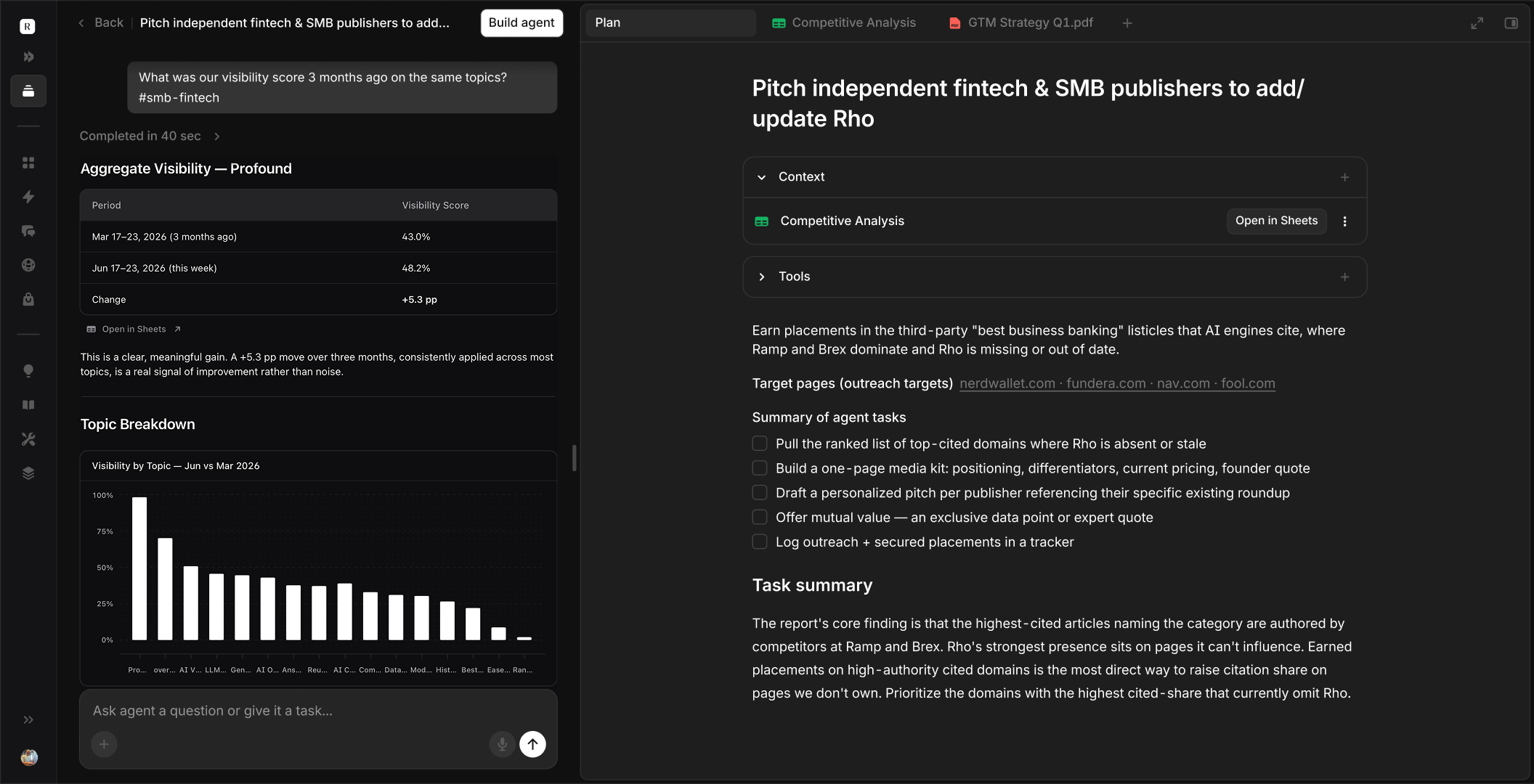Open the lightning bolt sidebar icon
Viewport: 1534px width, 784px height.
28,197
